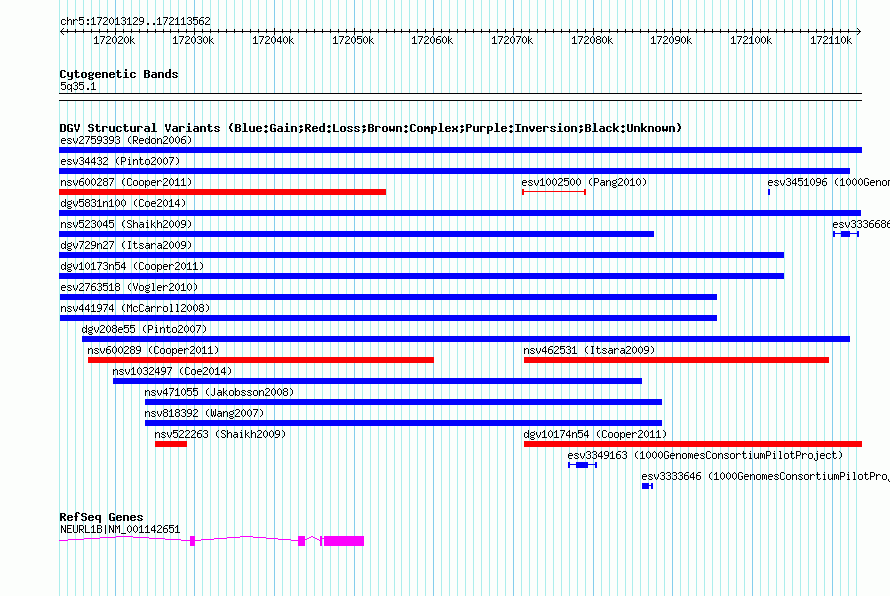890x596 pixels.
Task: Click the 172020k ruler label
Action: coord(114,40)
